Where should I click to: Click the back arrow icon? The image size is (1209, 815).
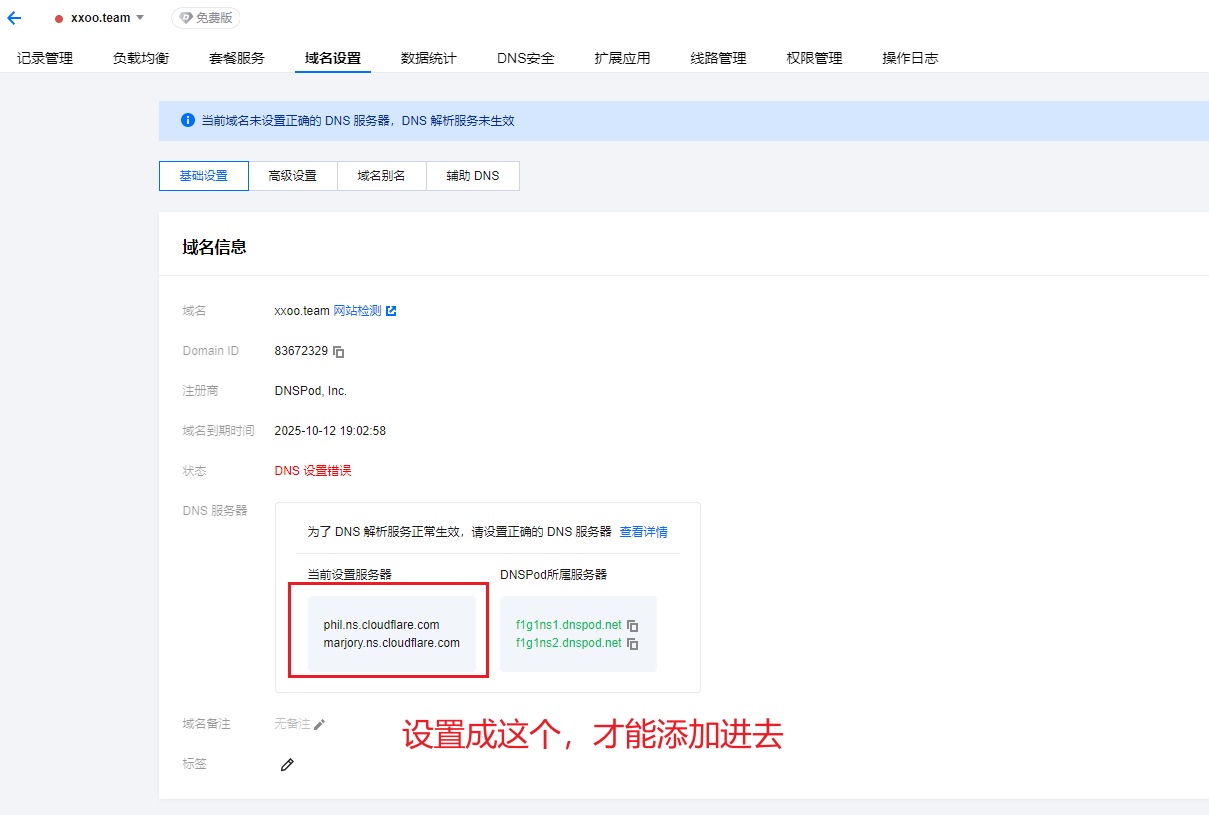pyautogui.click(x=14, y=18)
